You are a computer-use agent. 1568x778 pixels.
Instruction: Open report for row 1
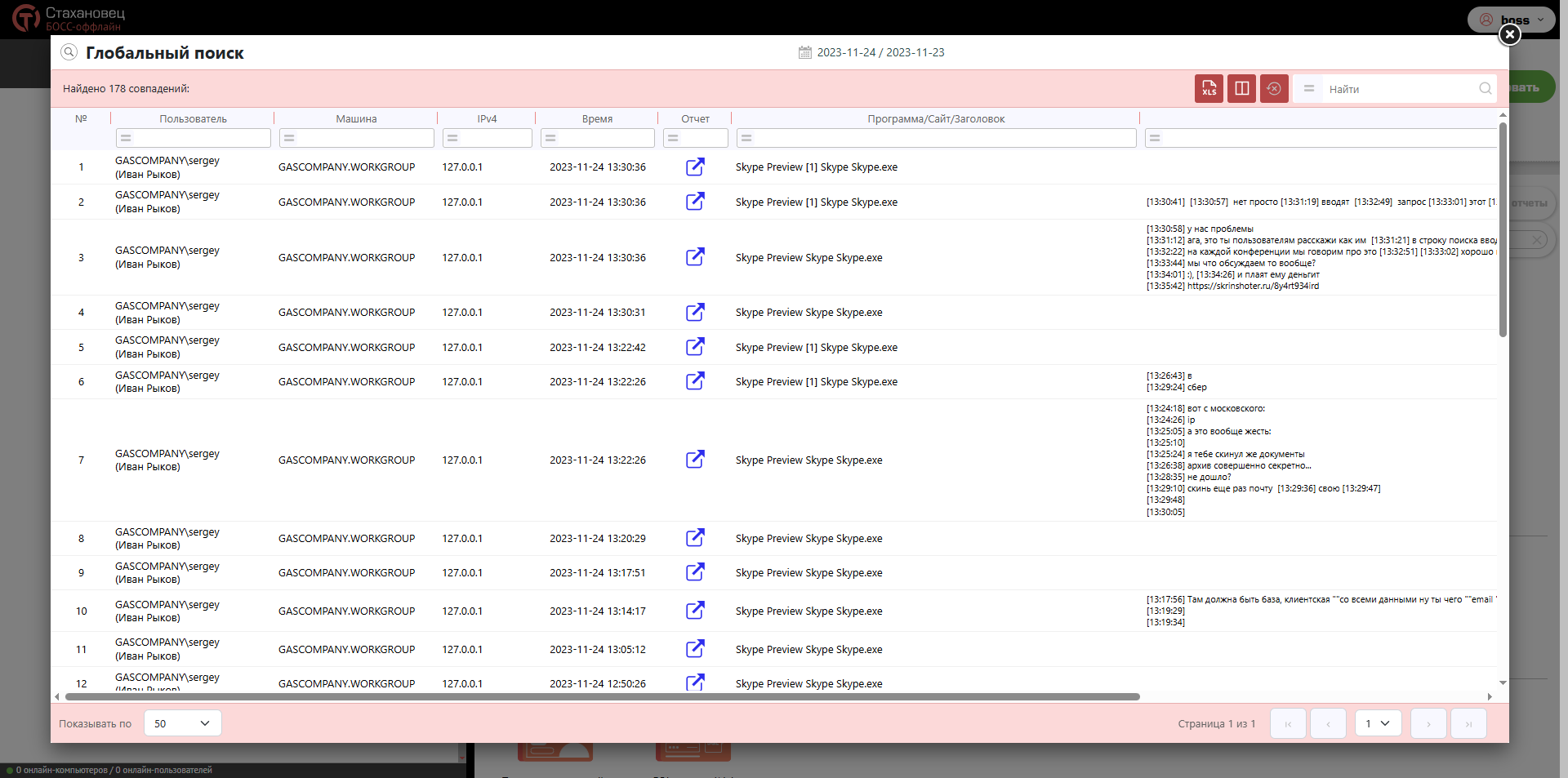tap(695, 167)
